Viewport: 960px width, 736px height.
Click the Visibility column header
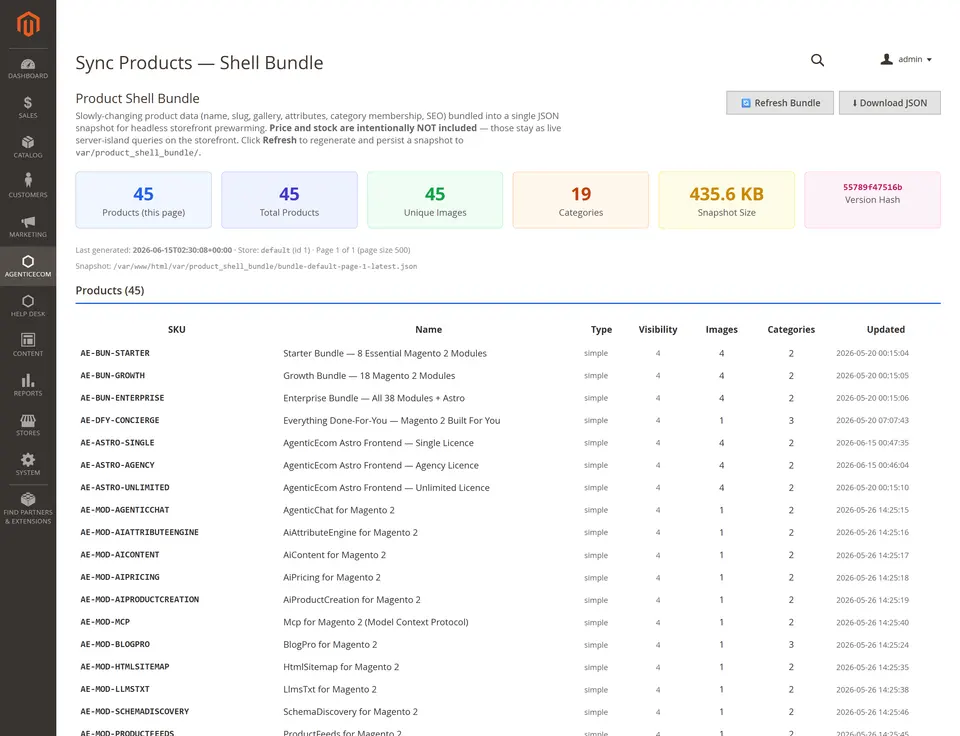(658, 329)
